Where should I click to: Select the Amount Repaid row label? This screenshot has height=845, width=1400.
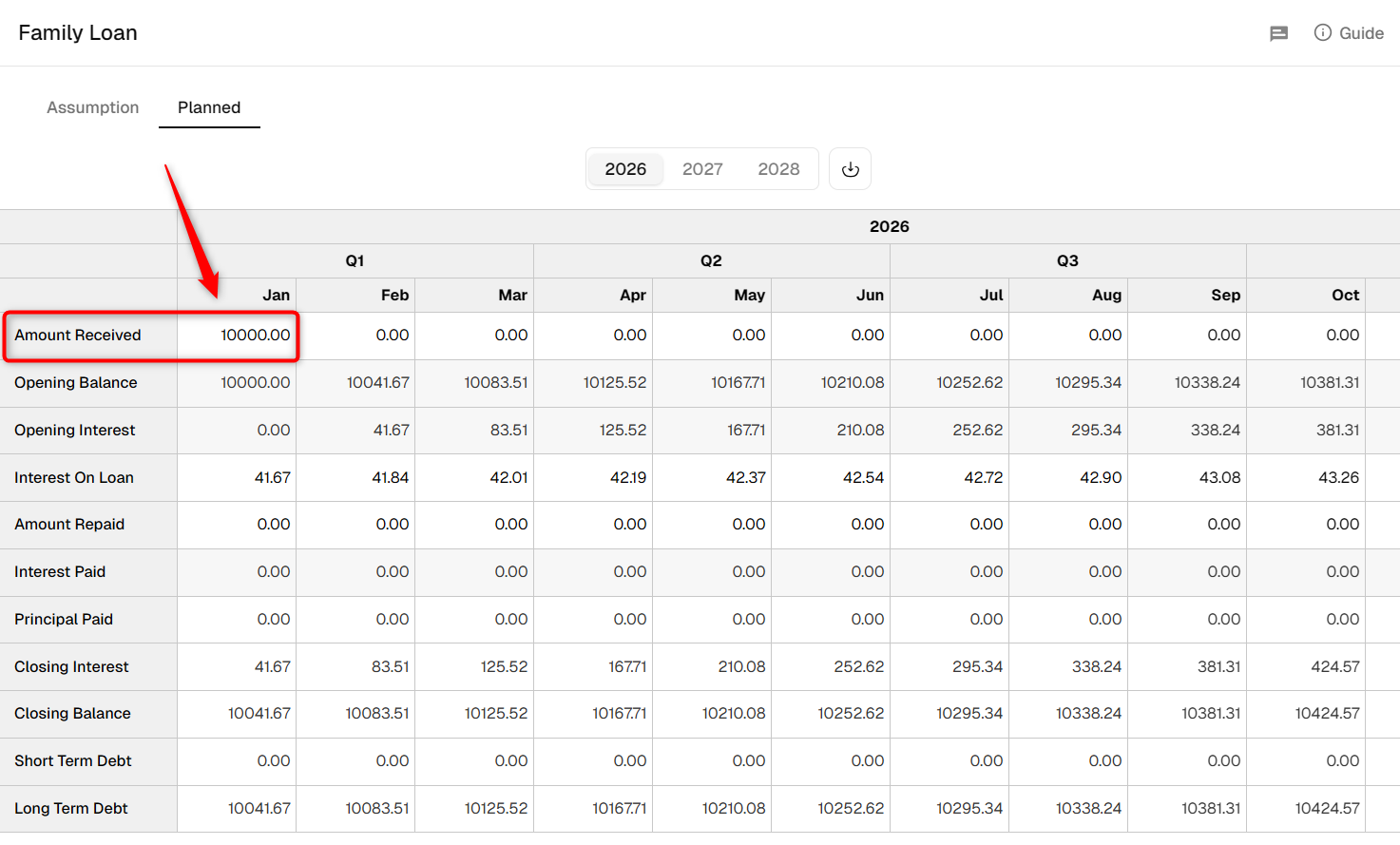pyautogui.click(x=69, y=525)
